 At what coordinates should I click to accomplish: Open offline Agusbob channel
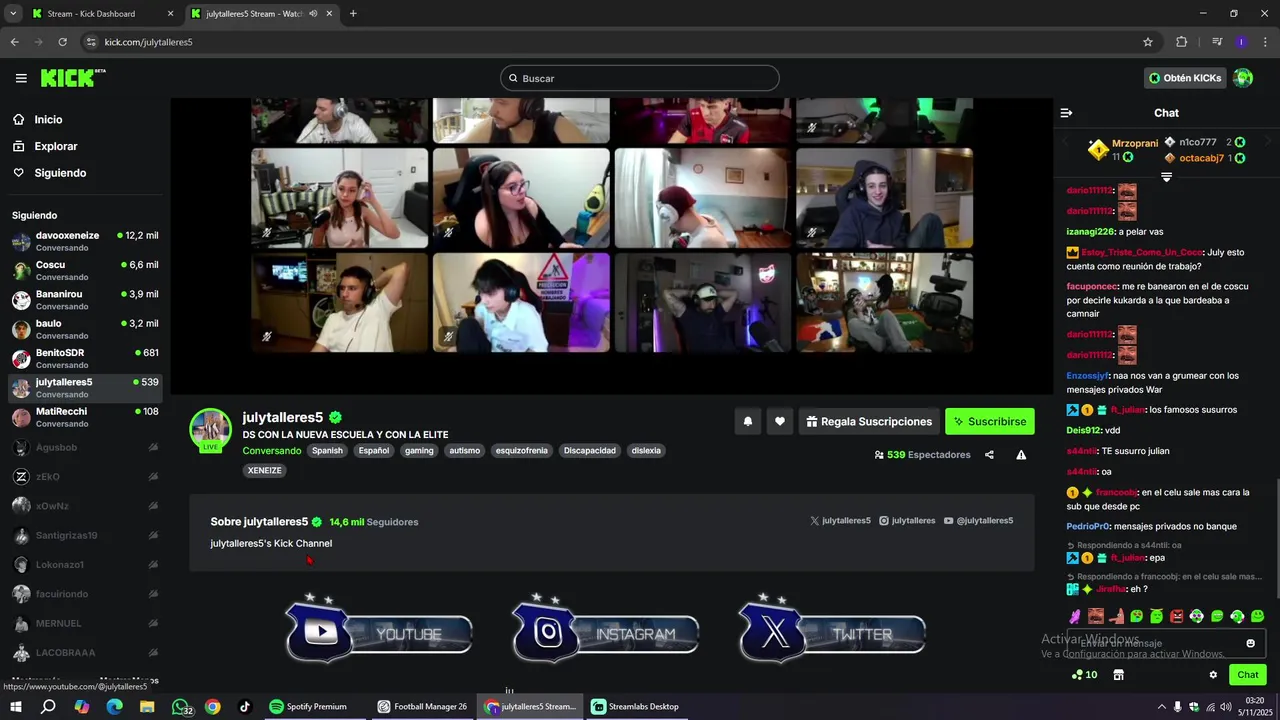(x=85, y=447)
